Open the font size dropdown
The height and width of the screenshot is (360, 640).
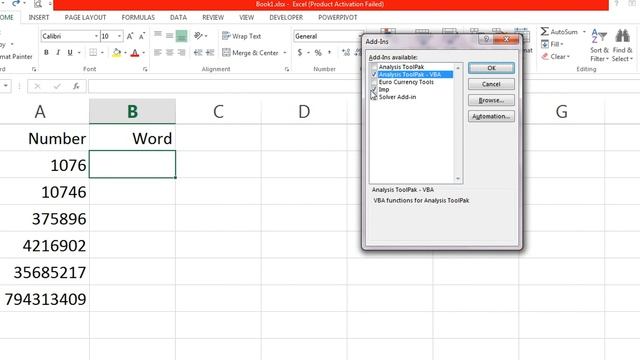(x=119, y=36)
